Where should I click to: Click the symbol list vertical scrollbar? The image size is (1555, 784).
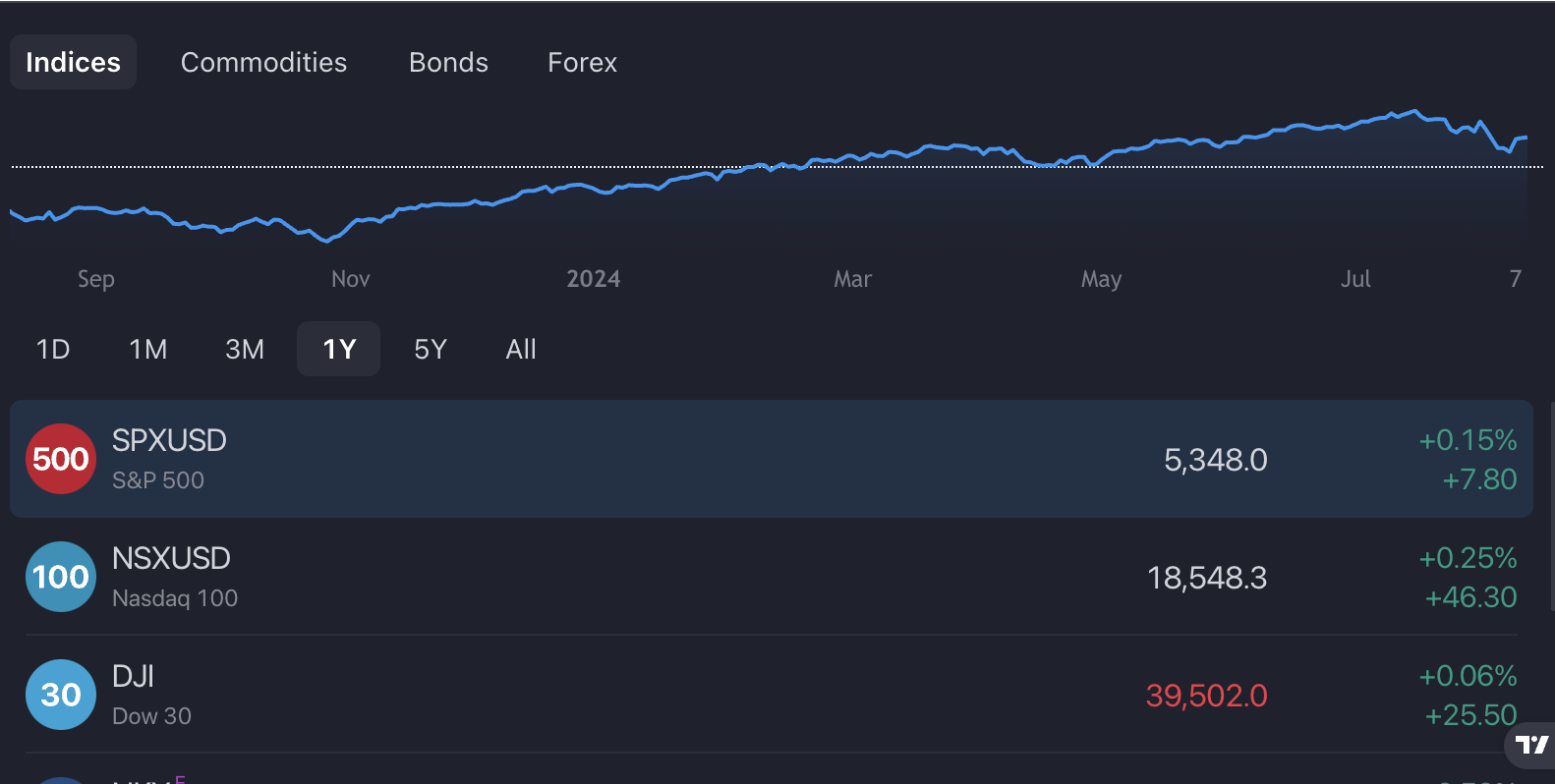pyautogui.click(x=1552, y=506)
